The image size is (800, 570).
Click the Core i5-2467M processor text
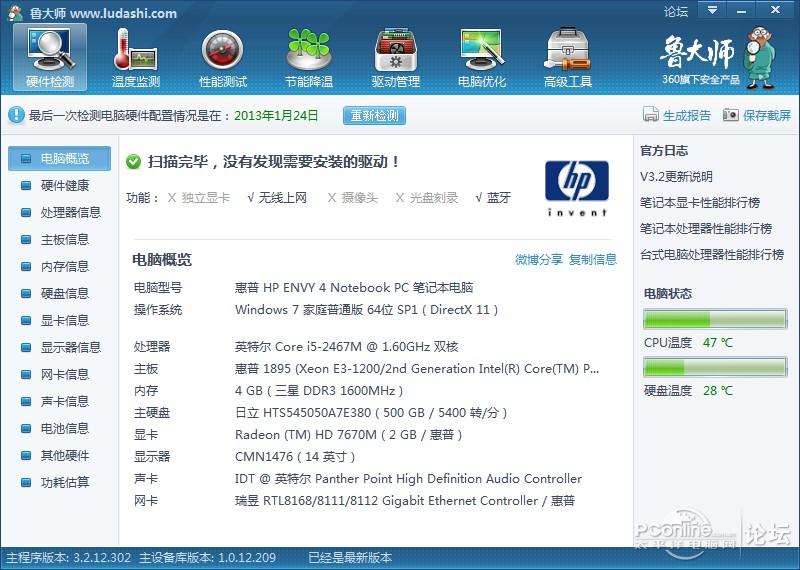tap(346, 347)
